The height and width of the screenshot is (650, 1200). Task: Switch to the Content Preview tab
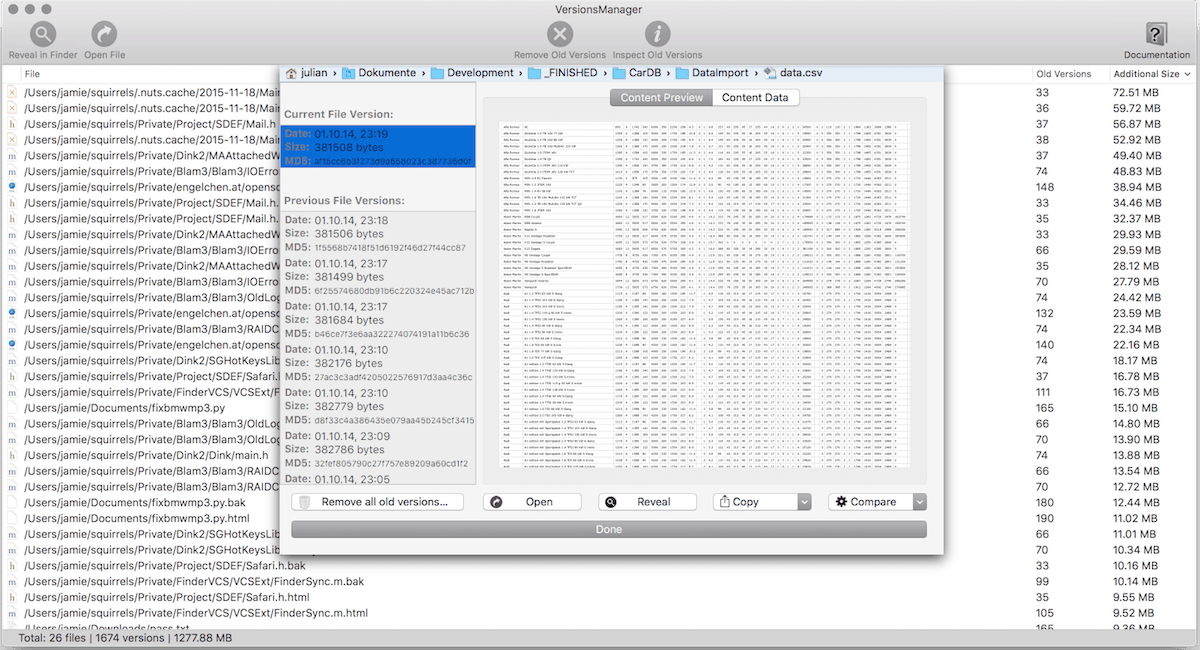pyautogui.click(x=661, y=98)
